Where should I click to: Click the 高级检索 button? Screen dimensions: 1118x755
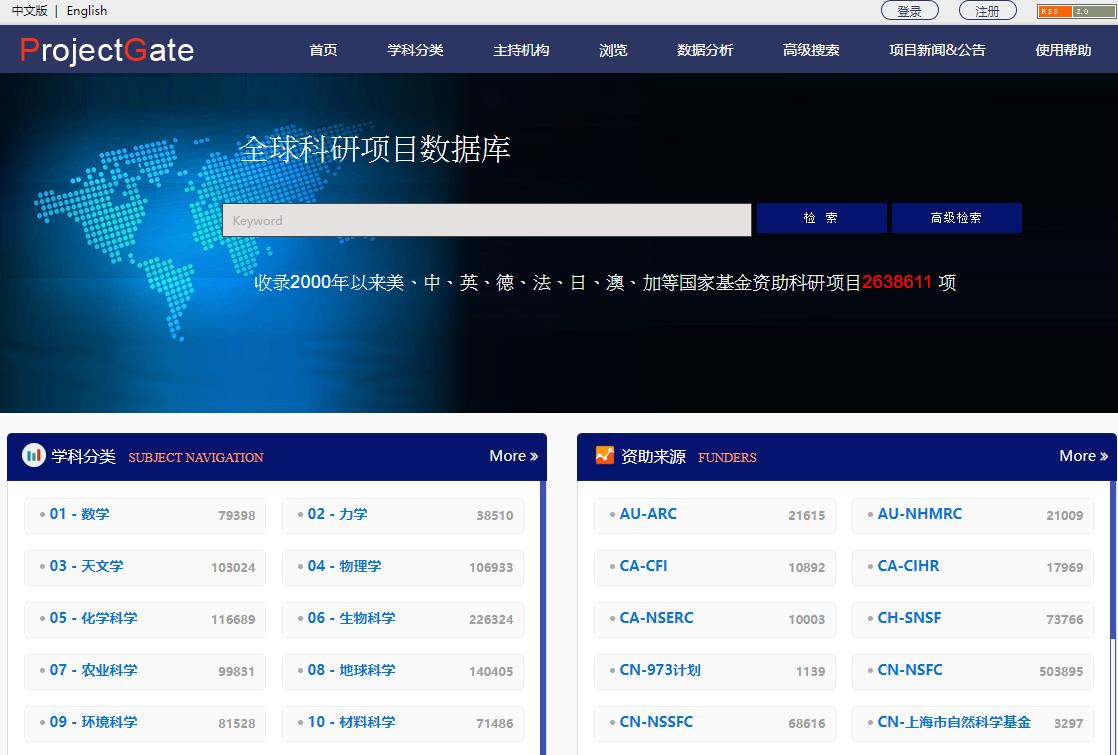pos(956,218)
